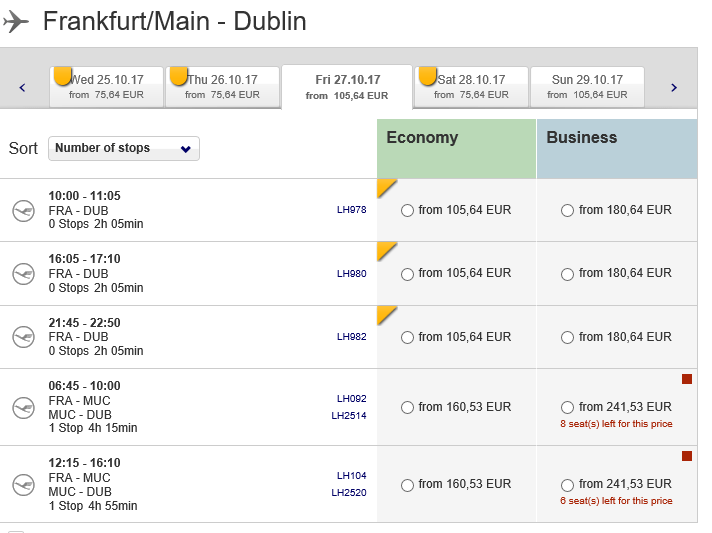Open flight details link LH104

click(x=351, y=476)
